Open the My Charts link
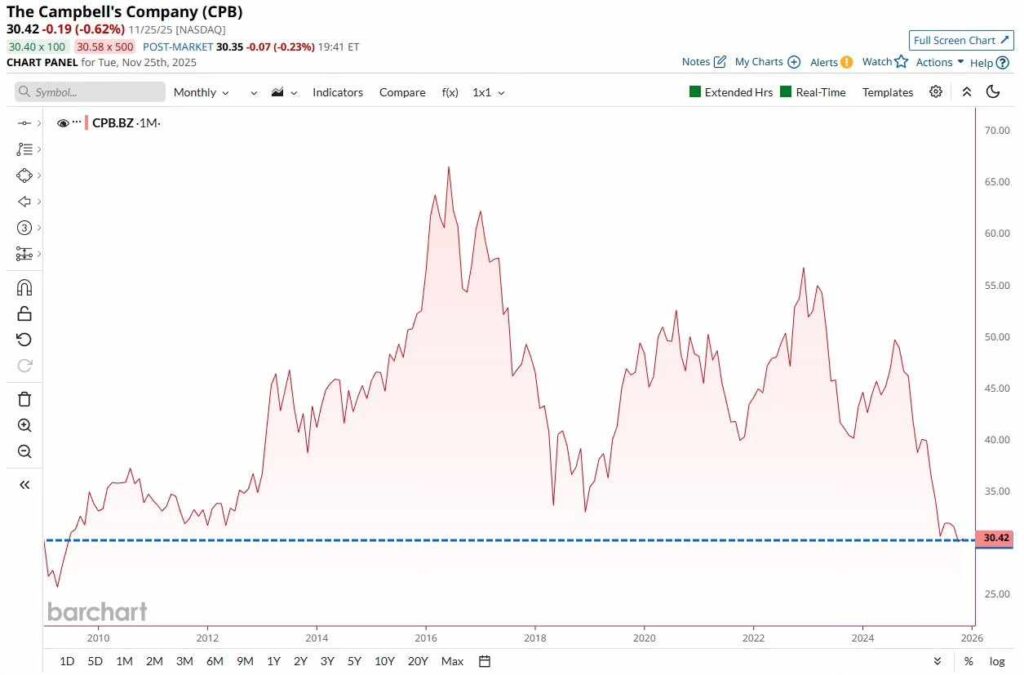 (x=767, y=62)
